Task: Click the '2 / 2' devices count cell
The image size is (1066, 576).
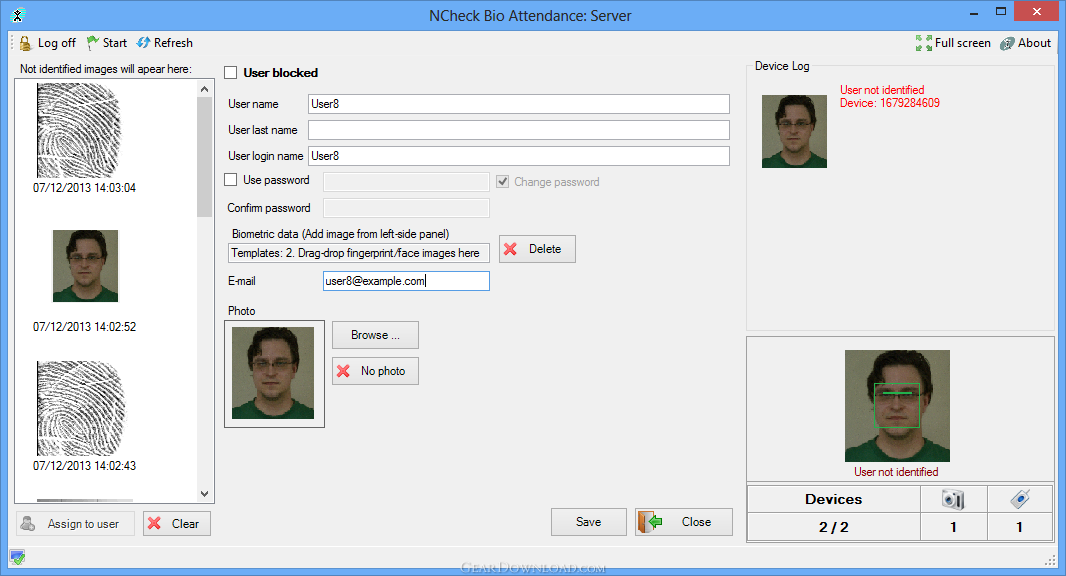Action: coord(833,527)
